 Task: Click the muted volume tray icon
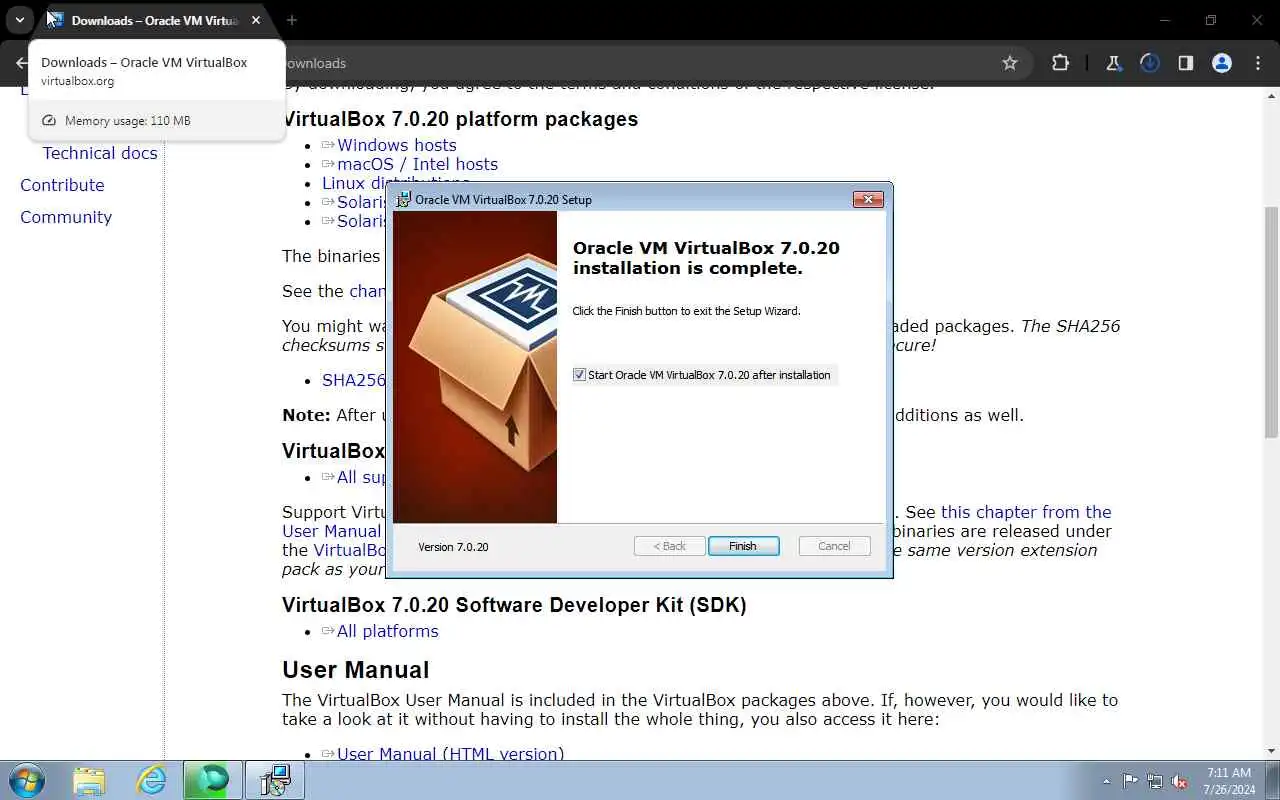click(x=1180, y=781)
